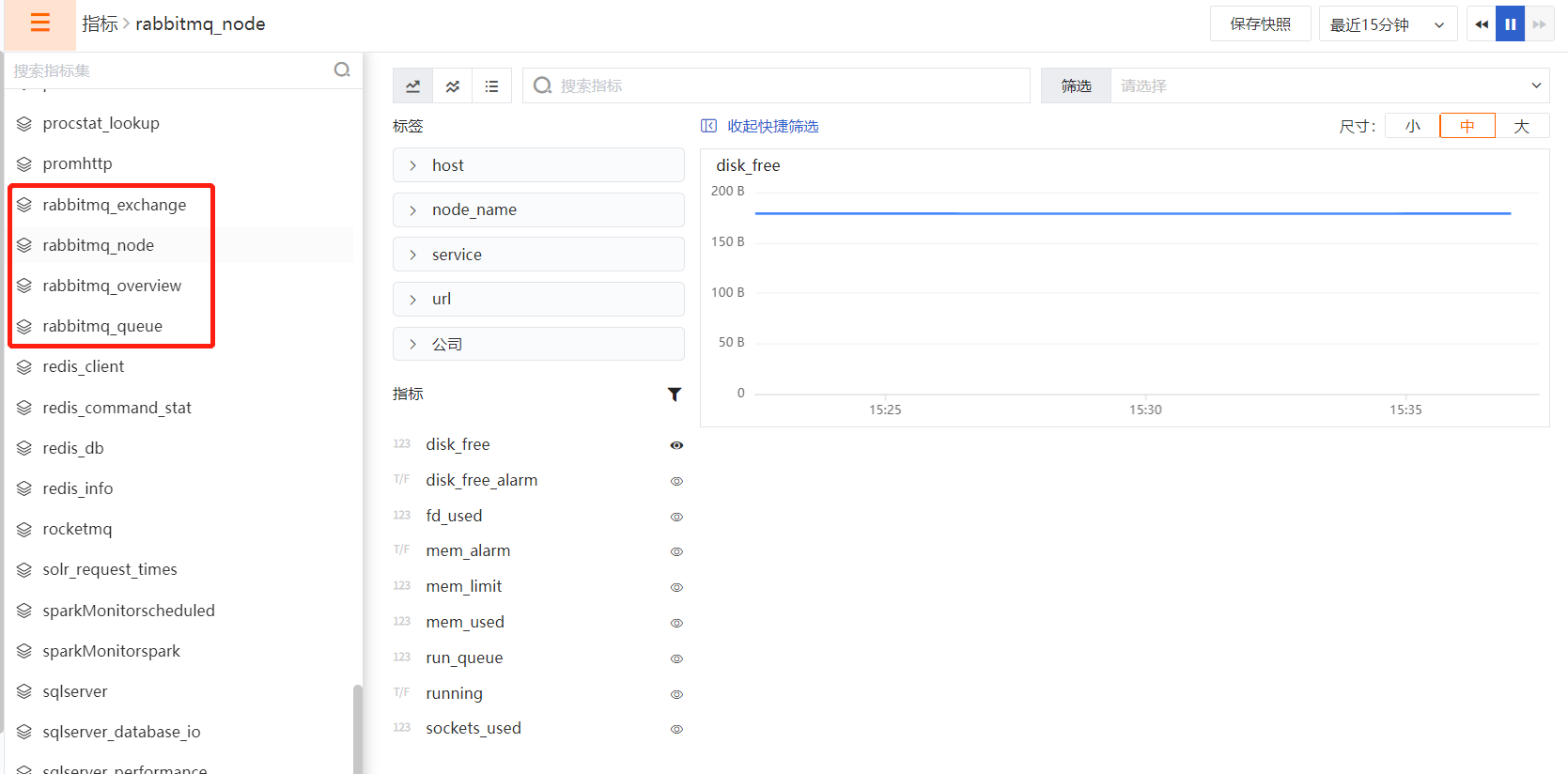
Task: Pause the auto-refresh playback
Action: point(1510,24)
